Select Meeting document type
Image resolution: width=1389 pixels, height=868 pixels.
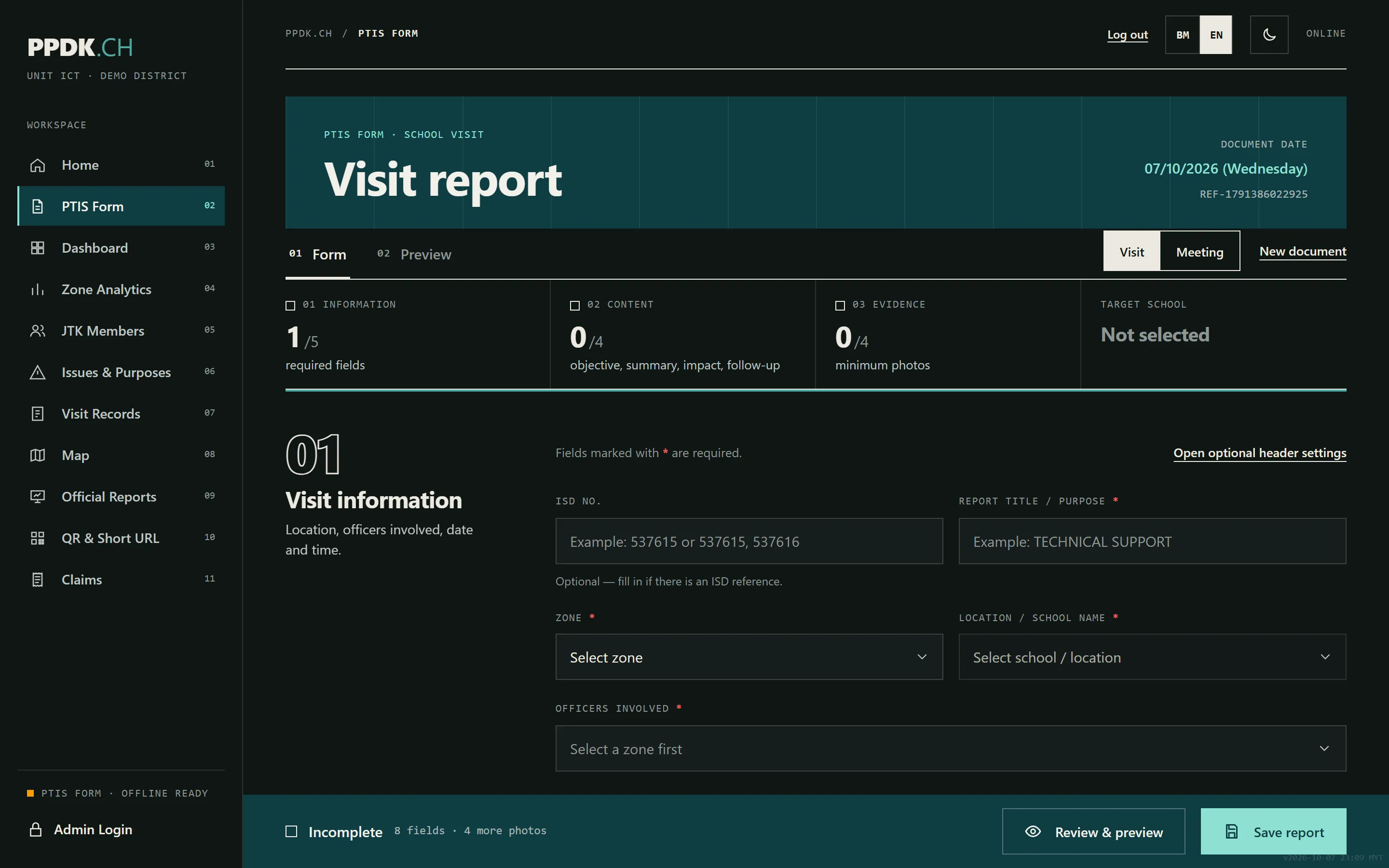(1199, 251)
